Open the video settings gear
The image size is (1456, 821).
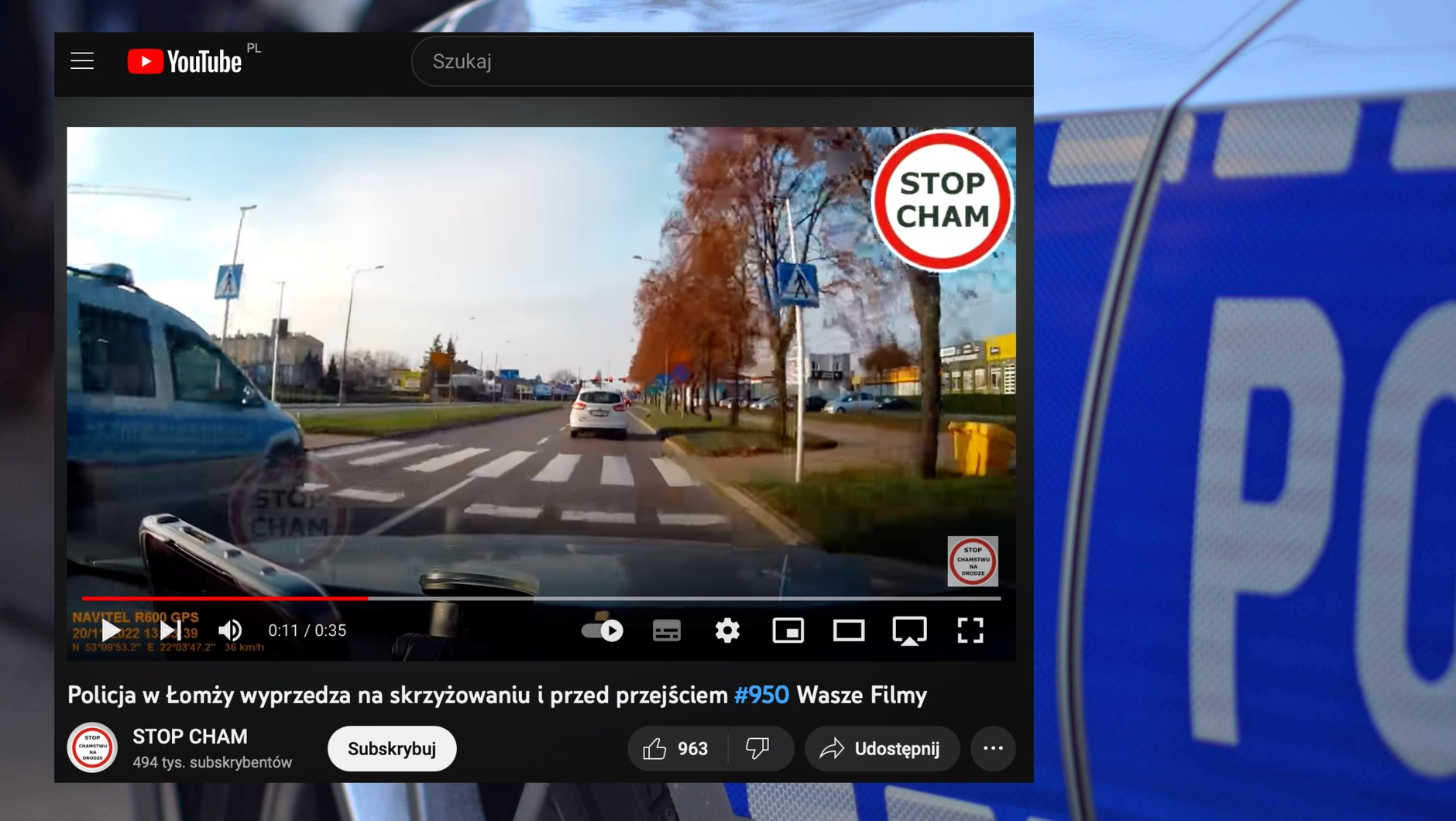pos(726,630)
